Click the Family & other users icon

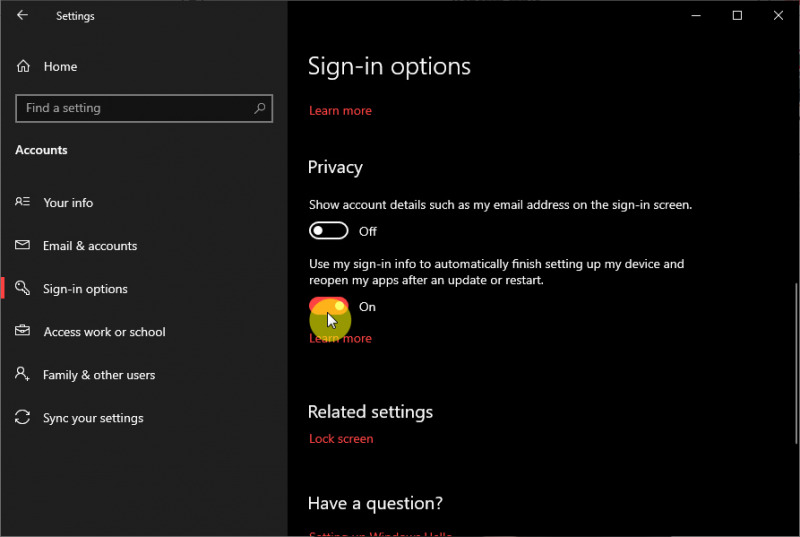click(x=23, y=375)
